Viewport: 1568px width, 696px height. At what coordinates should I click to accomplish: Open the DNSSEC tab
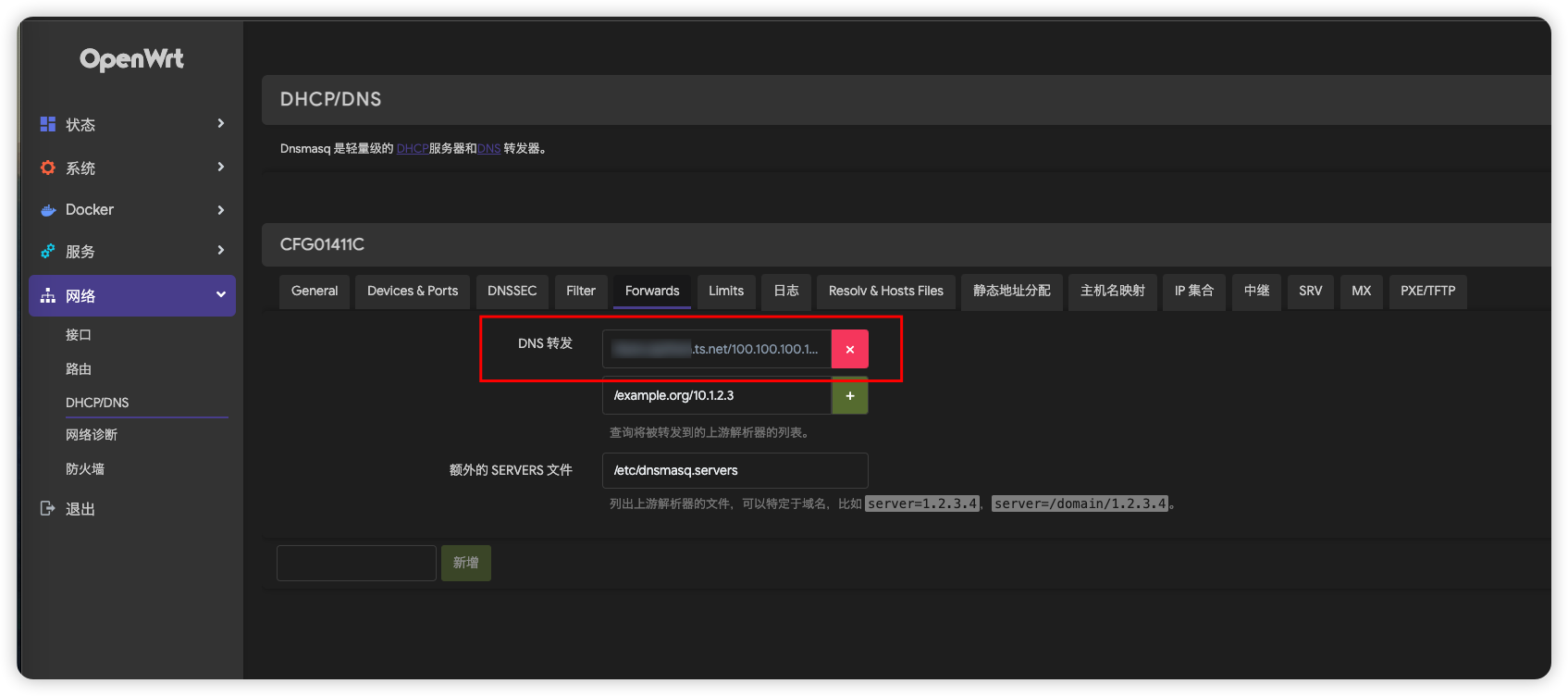pyautogui.click(x=512, y=291)
